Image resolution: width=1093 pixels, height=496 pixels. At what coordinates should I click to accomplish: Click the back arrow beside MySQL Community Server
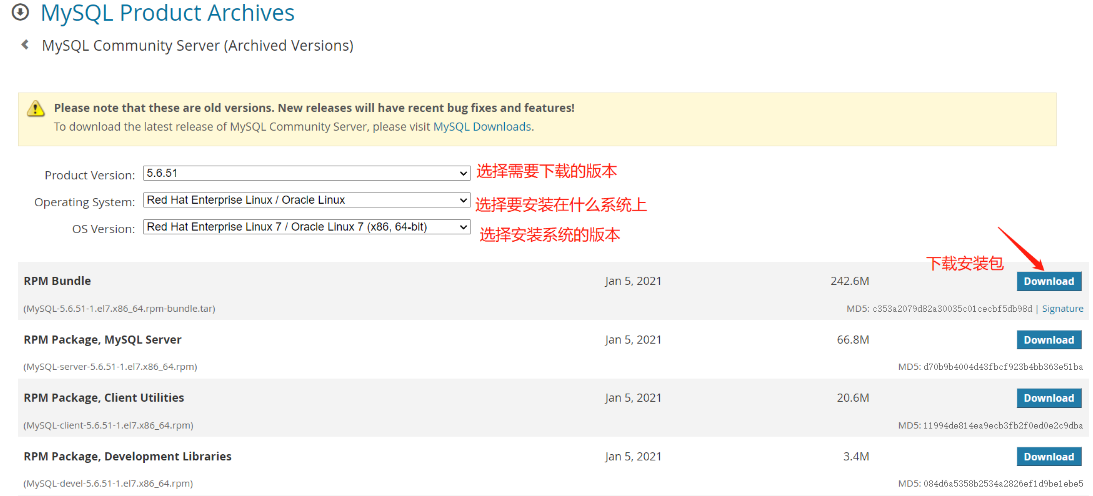click(x=25, y=45)
